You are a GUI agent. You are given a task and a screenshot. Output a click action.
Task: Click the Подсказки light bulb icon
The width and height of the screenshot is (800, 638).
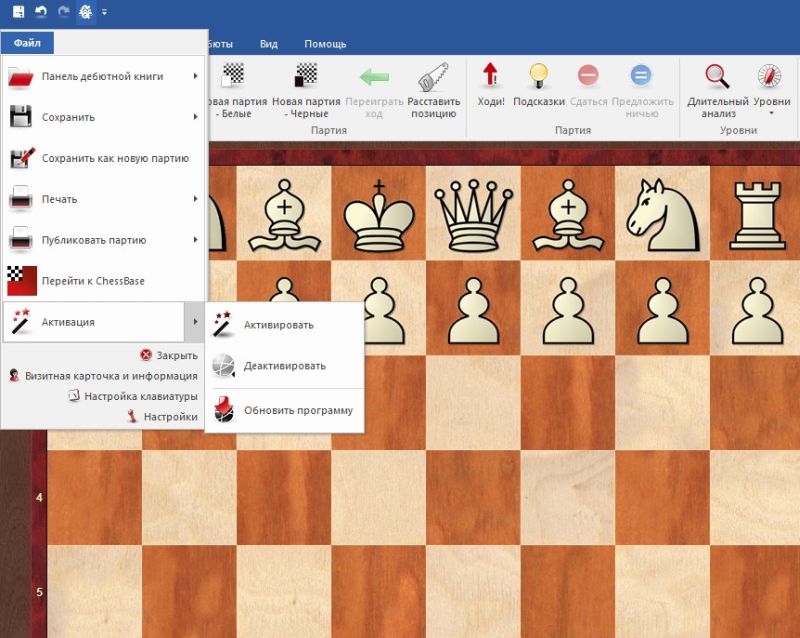click(539, 76)
